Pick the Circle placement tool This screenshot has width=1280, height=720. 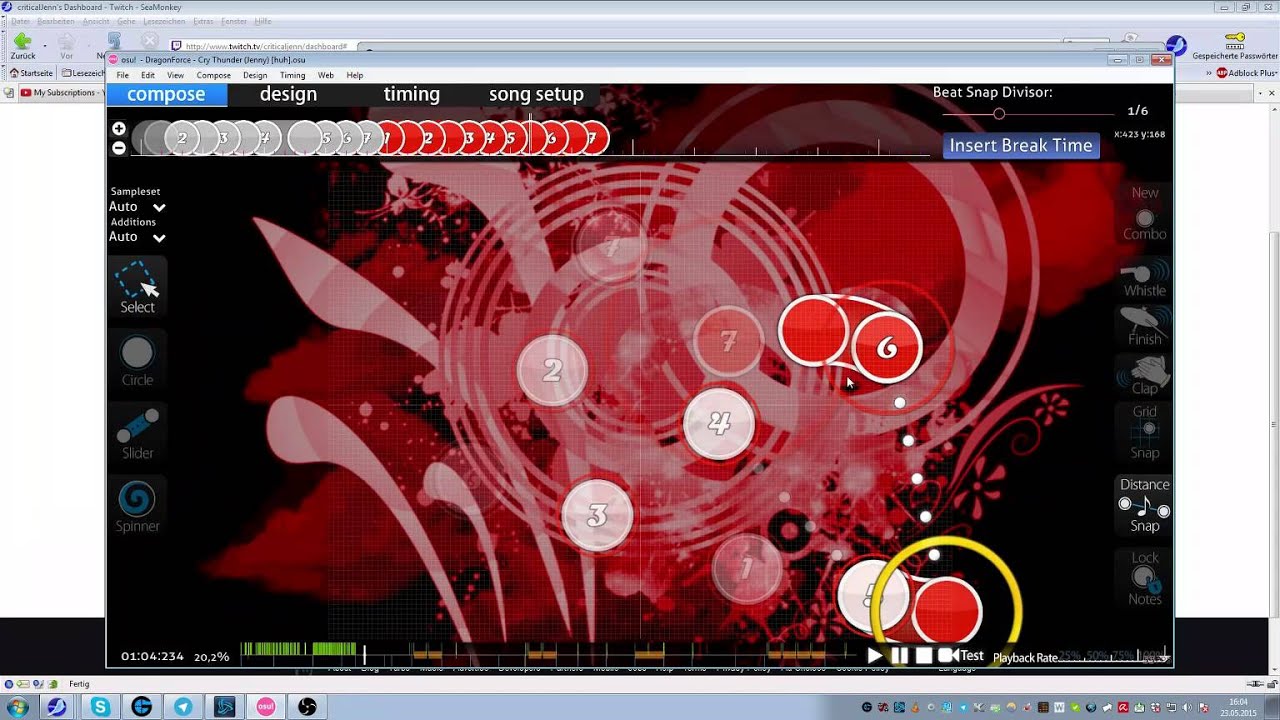click(137, 361)
